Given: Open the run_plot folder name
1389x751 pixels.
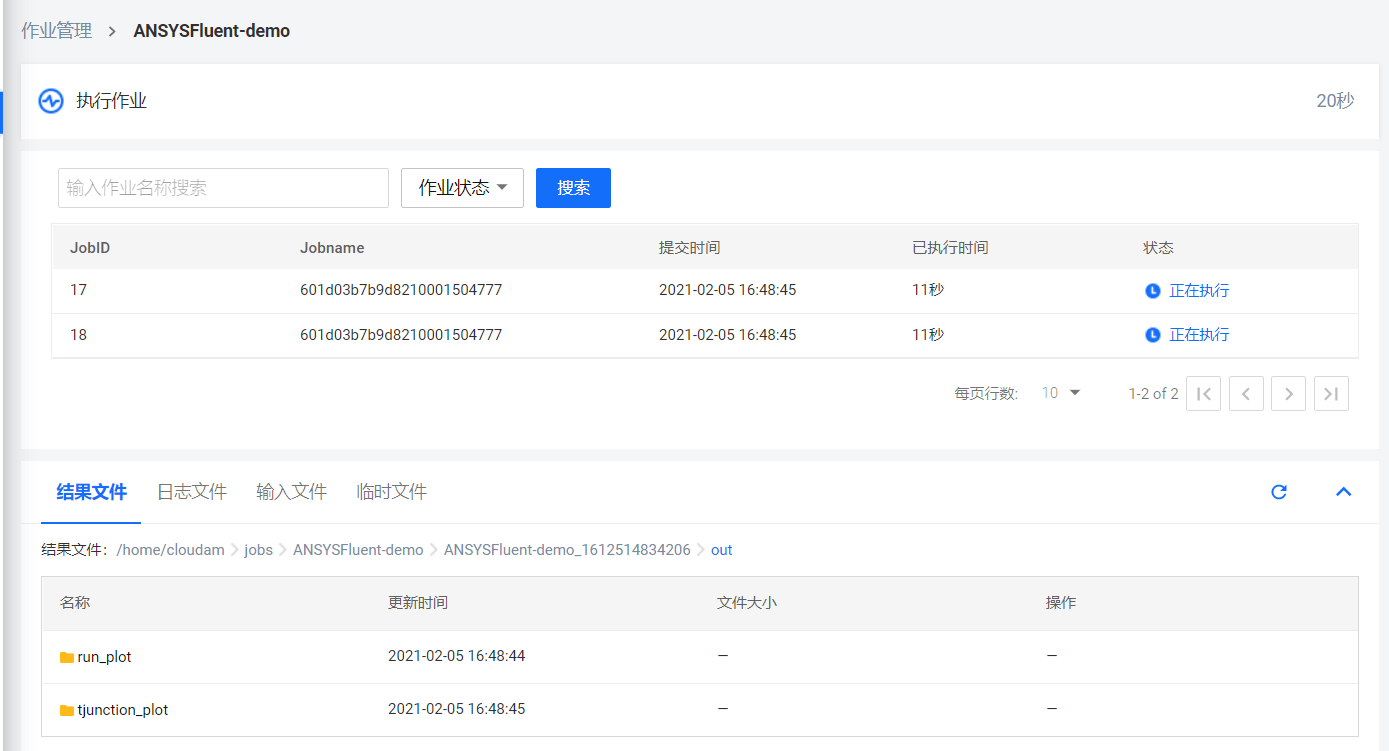Looking at the screenshot, I should tap(104, 657).
